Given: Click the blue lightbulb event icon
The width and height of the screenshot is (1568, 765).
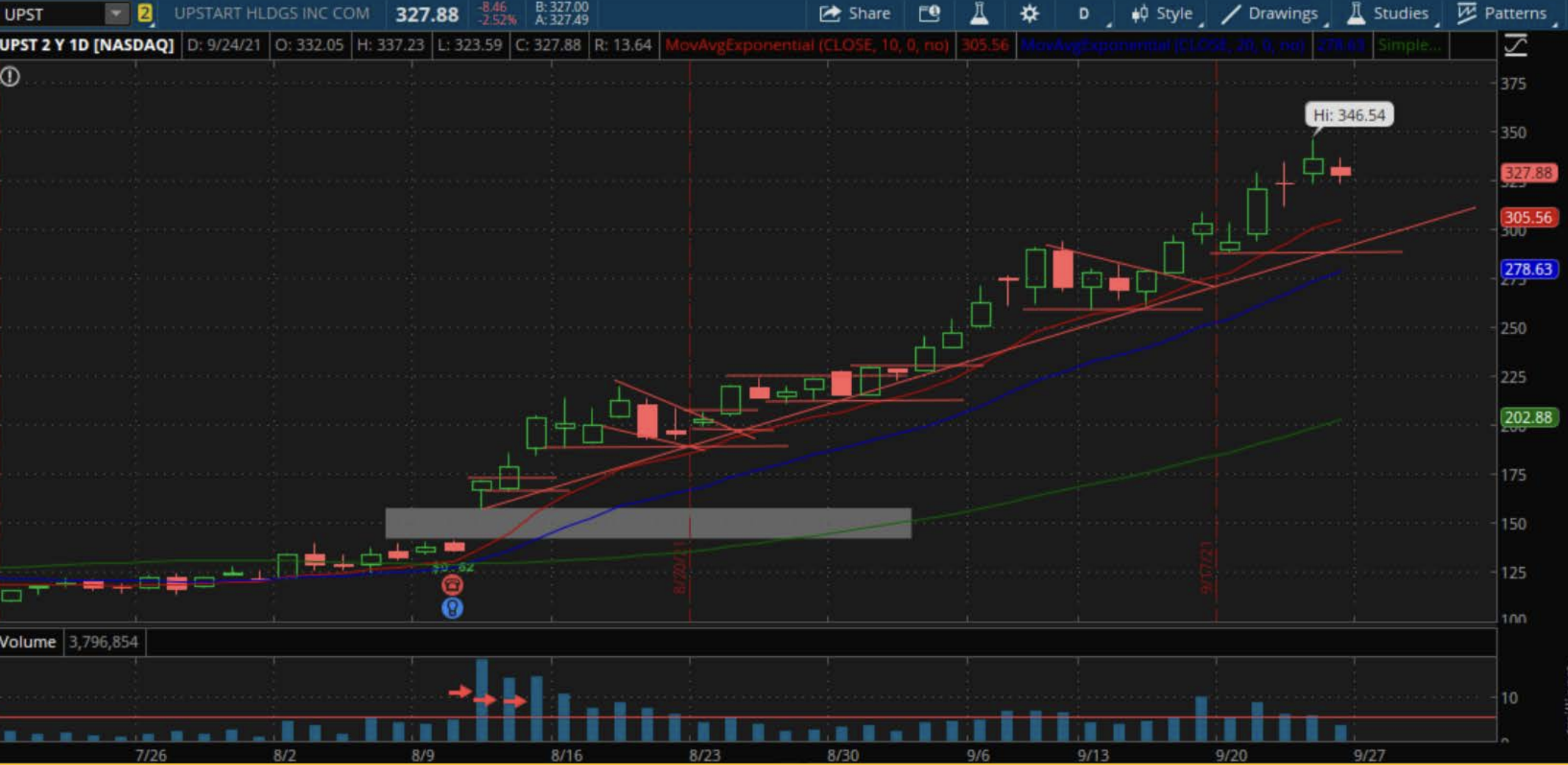Looking at the screenshot, I should click(x=452, y=608).
